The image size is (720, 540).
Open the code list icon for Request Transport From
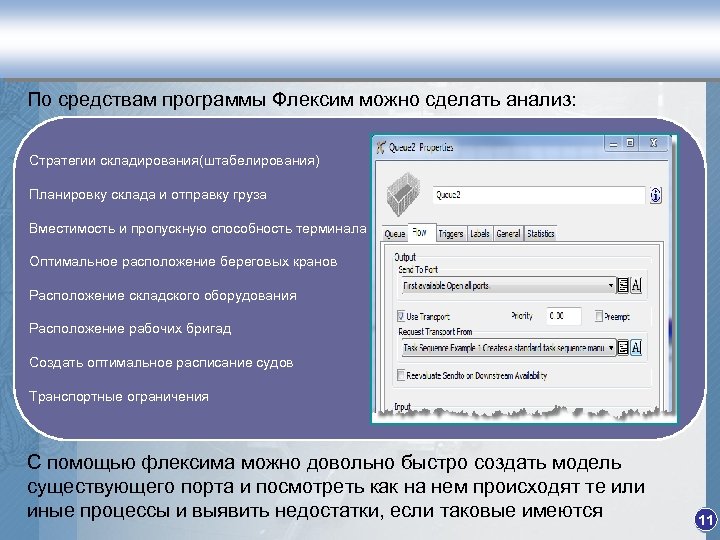point(623,348)
